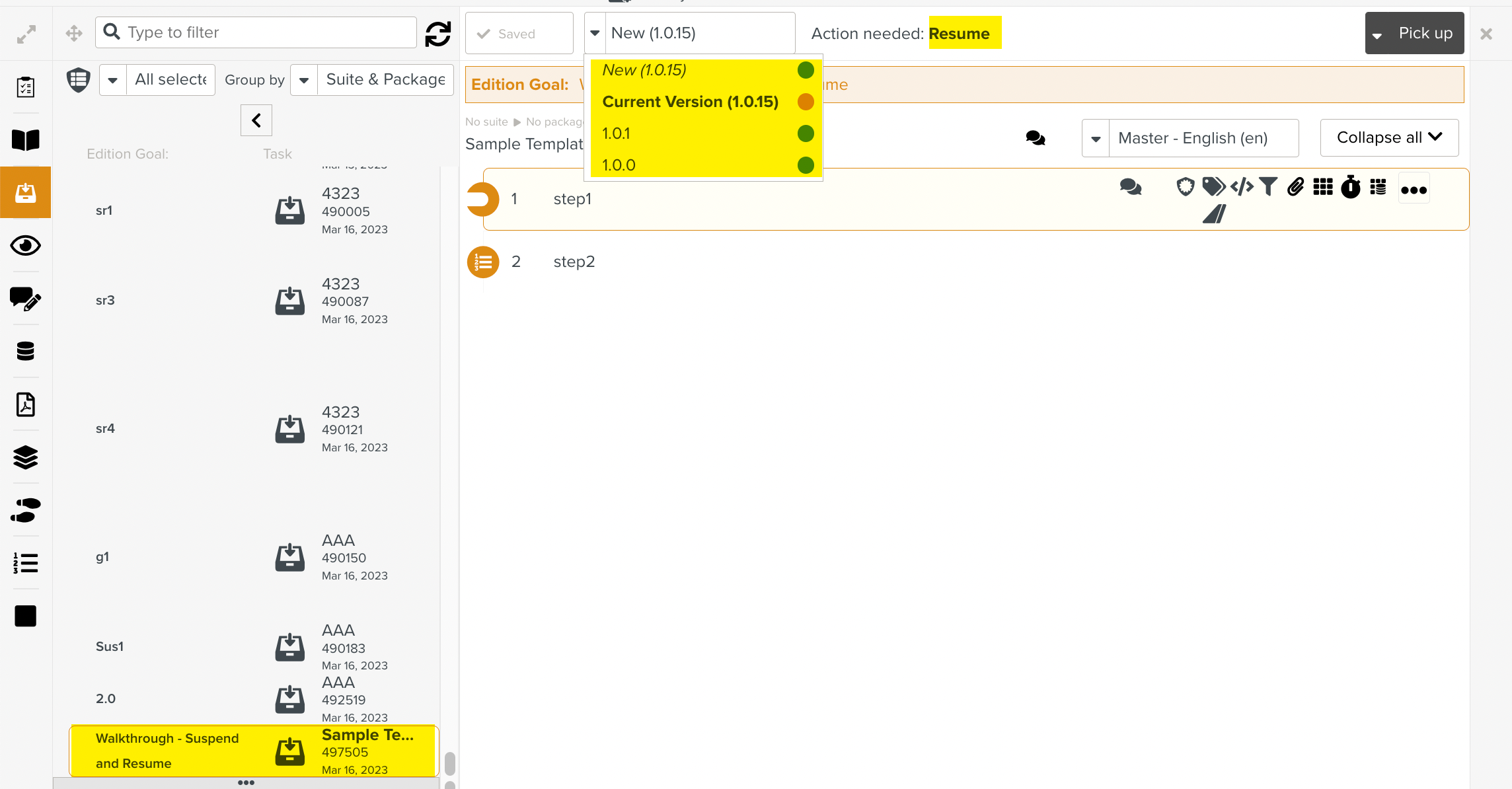Screen dimensions: 1512x789
Task: Click into the Type to filter field
Action: 264,32
